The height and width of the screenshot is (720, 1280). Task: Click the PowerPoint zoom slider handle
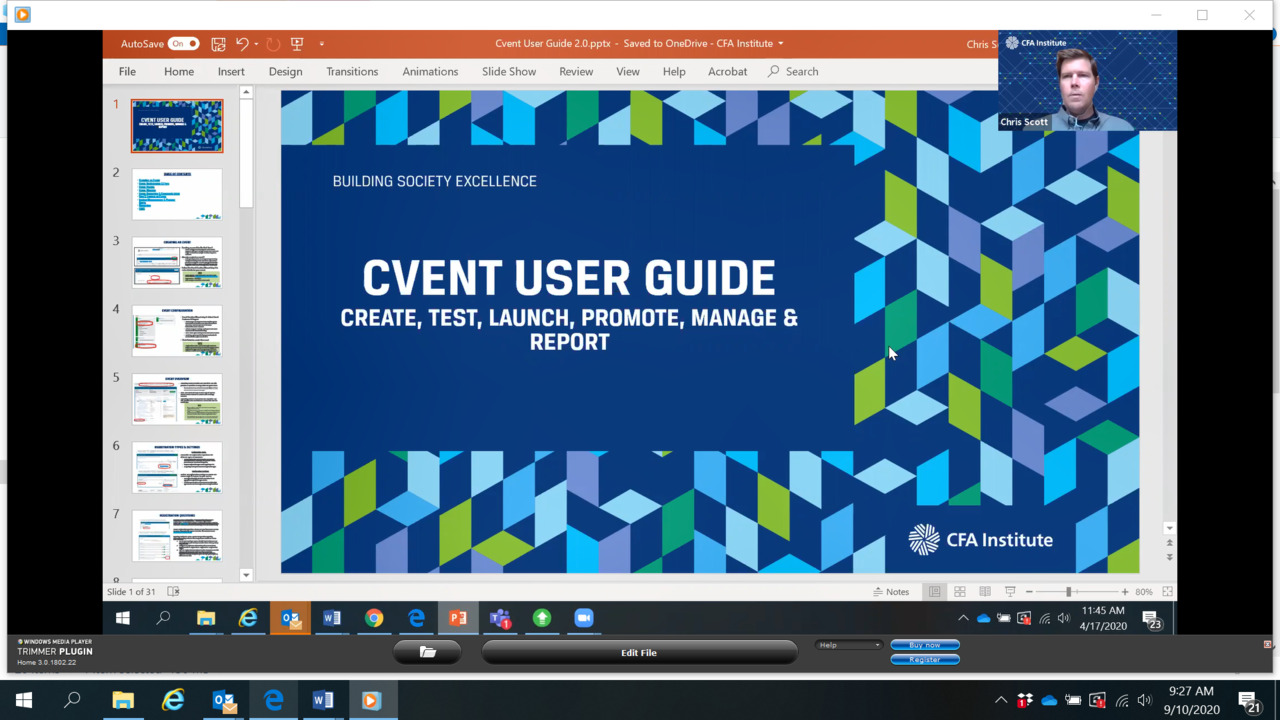1069,592
